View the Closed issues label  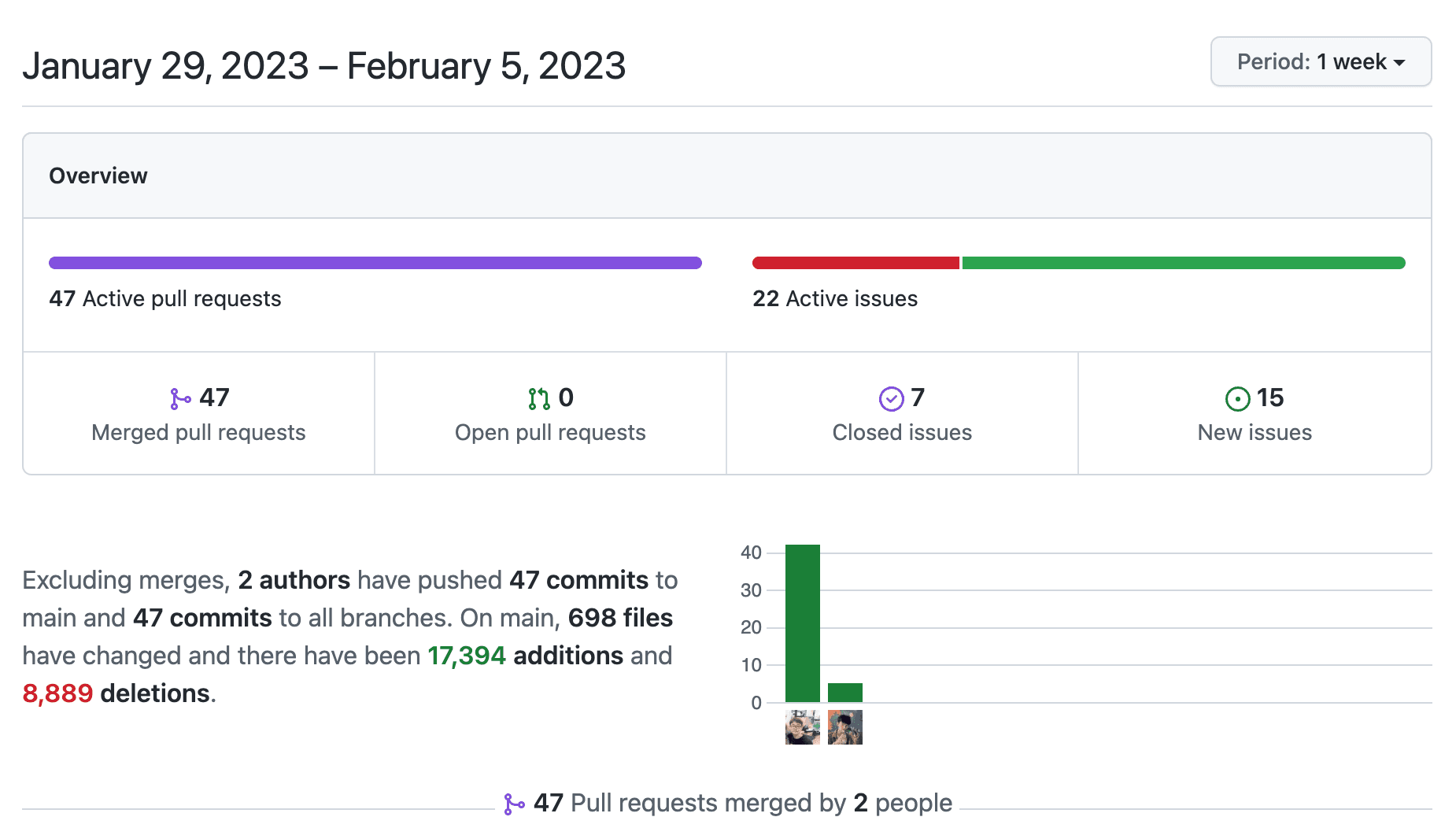tap(902, 433)
